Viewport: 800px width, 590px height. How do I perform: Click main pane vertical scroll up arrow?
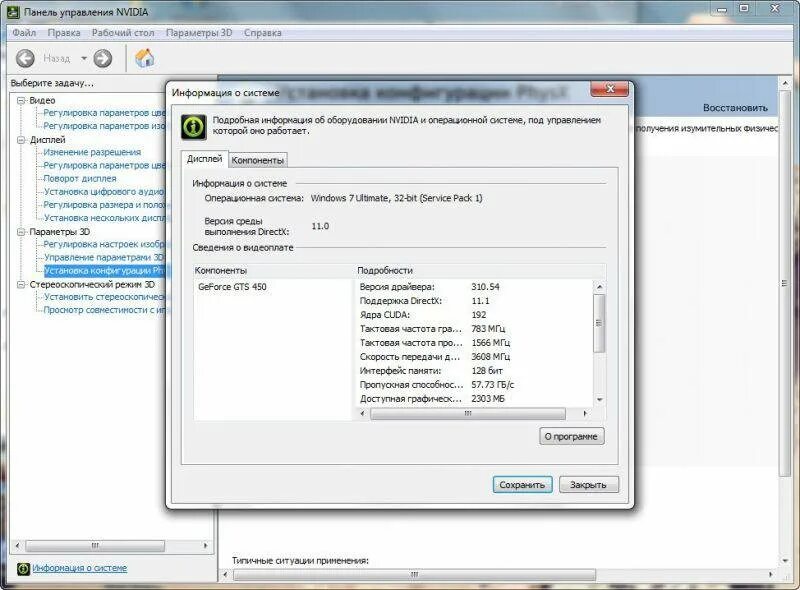click(x=785, y=83)
